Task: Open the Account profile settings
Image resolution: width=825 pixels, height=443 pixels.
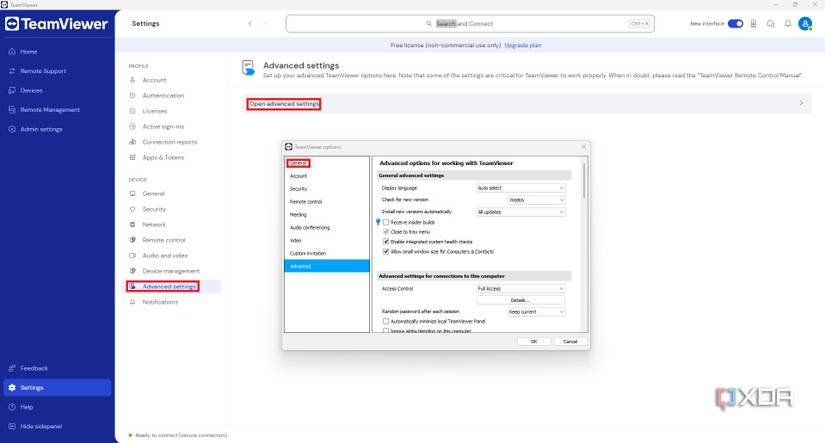Action: pos(154,80)
